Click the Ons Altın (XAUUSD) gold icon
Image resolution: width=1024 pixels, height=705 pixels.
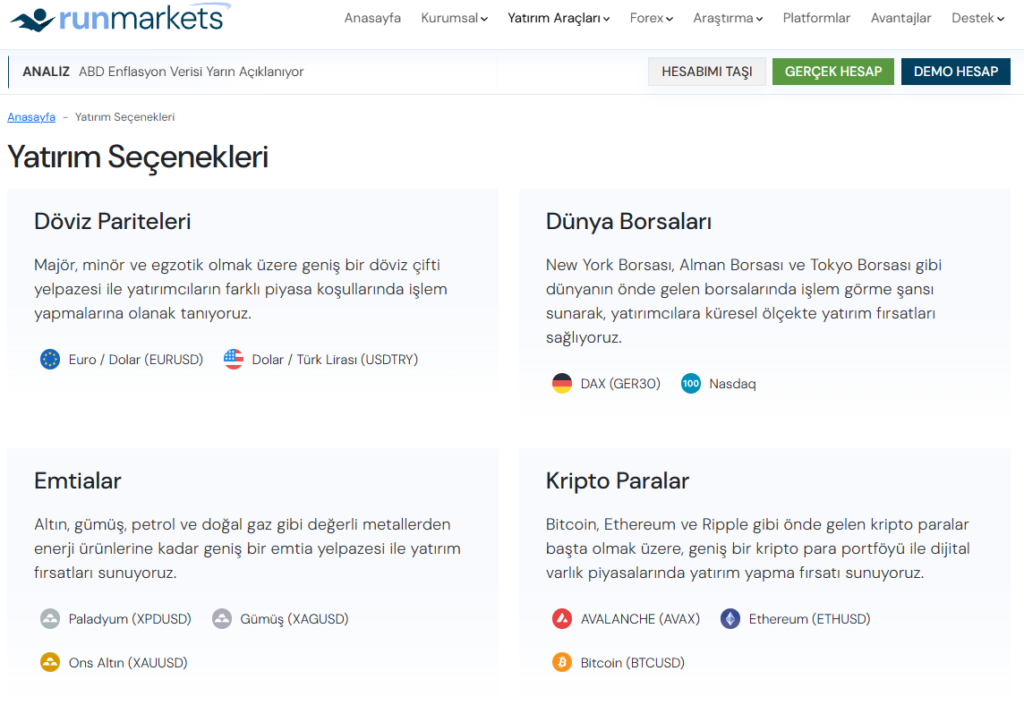(x=50, y=662)
